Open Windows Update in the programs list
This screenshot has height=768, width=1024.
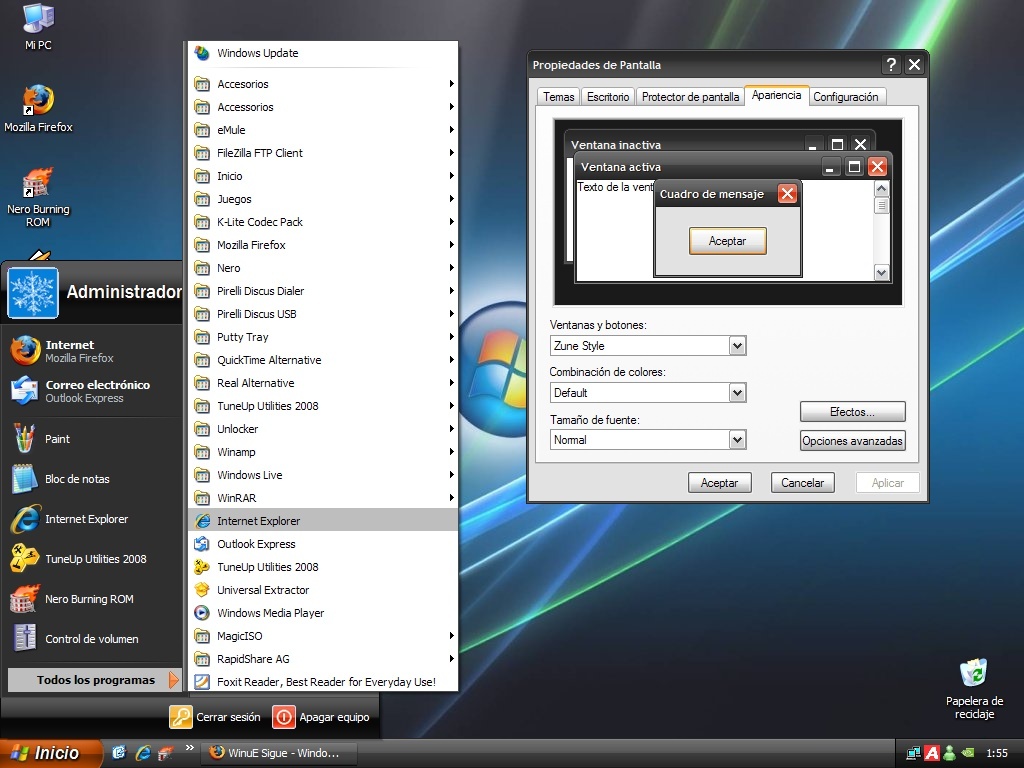point(323,53)
